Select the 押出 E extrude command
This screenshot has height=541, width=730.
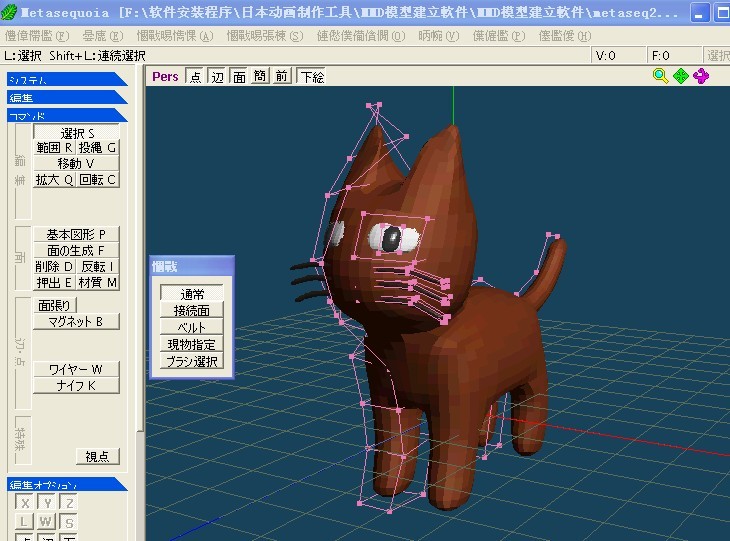(x=54, y=283)
